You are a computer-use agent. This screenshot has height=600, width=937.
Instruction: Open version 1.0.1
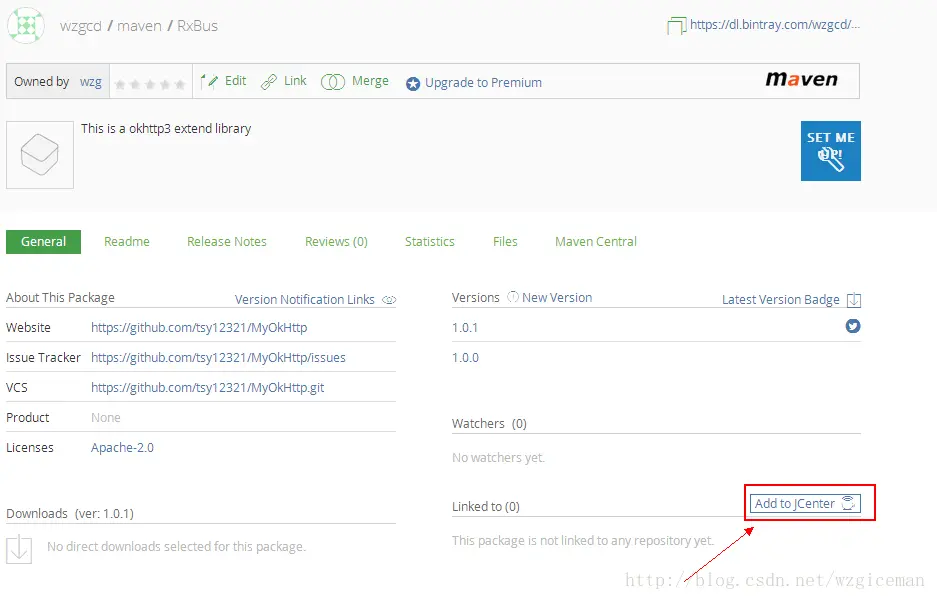[x=465, y=327]
